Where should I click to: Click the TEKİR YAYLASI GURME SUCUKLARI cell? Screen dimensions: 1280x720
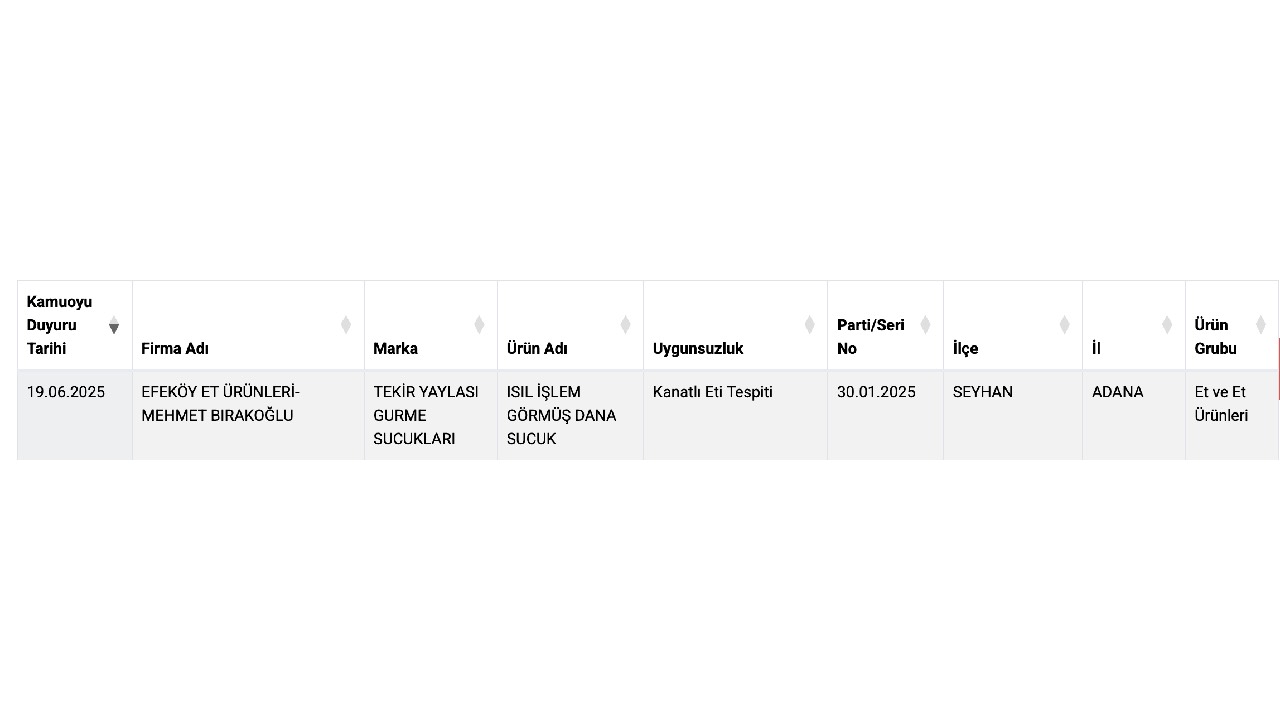[431, 415]
